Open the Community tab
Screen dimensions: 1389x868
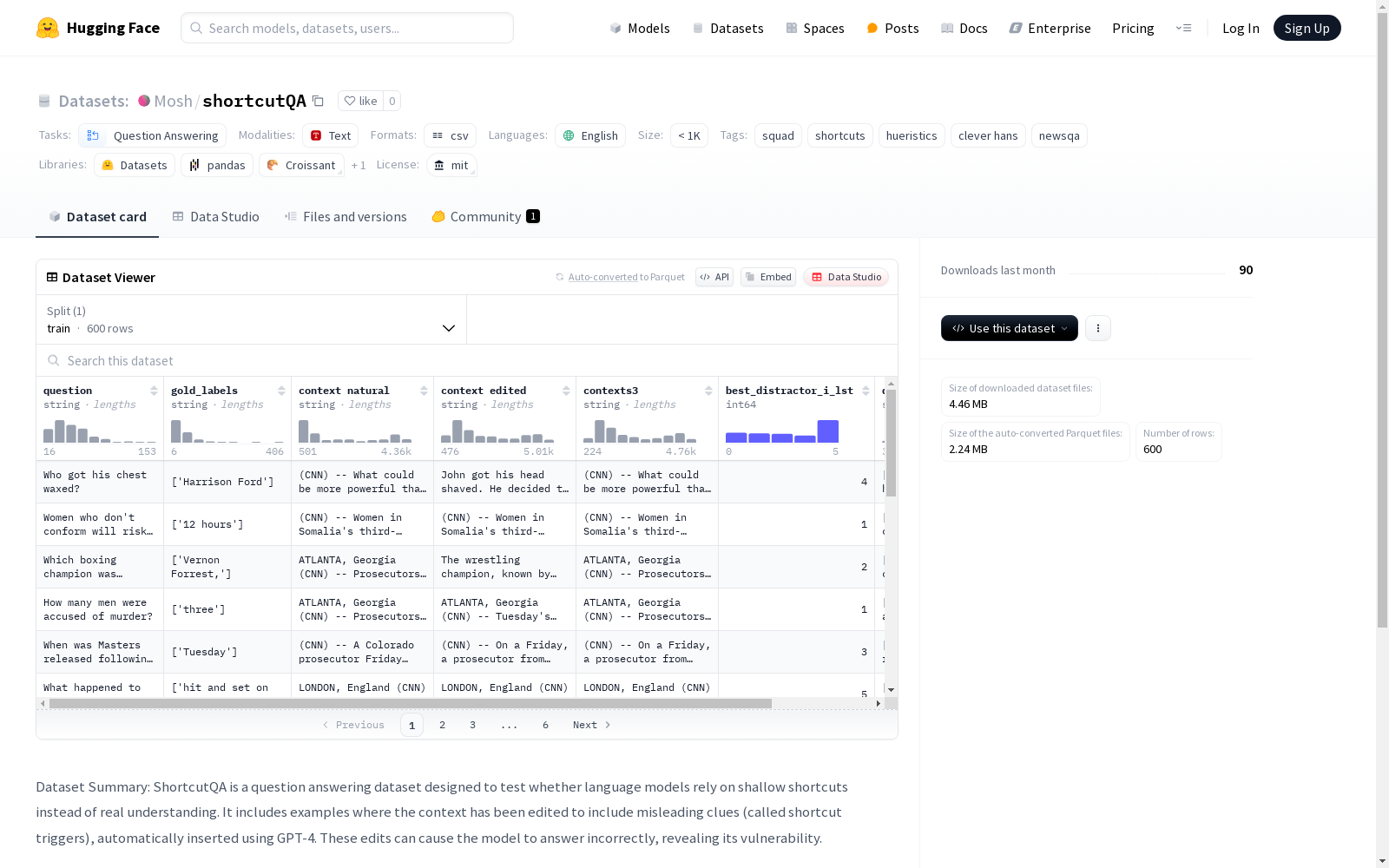tap(486, 216)
